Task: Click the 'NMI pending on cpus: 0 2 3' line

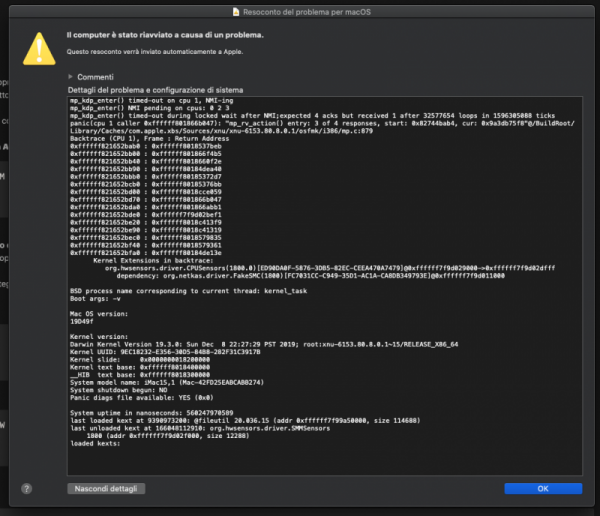Action: pos(150,108)
